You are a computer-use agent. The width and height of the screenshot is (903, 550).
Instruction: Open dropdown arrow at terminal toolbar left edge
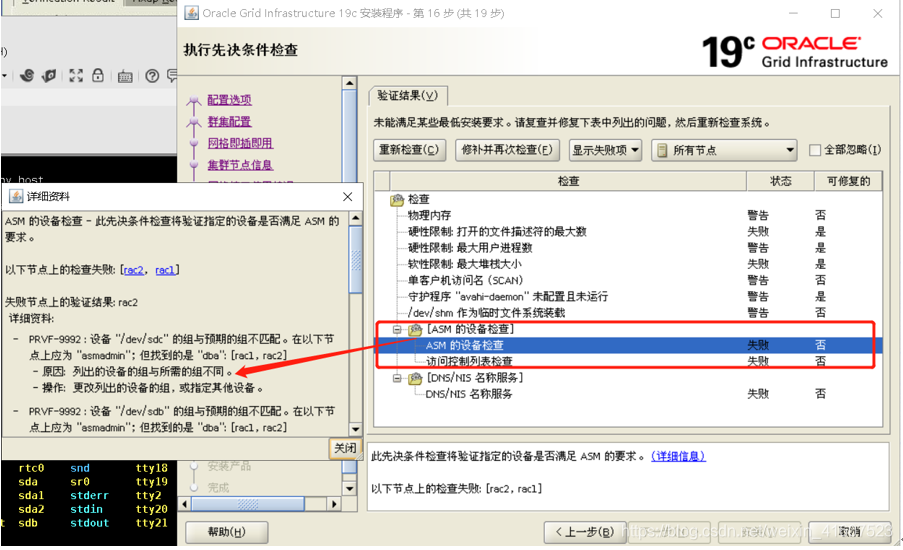[x=4, y=76]
